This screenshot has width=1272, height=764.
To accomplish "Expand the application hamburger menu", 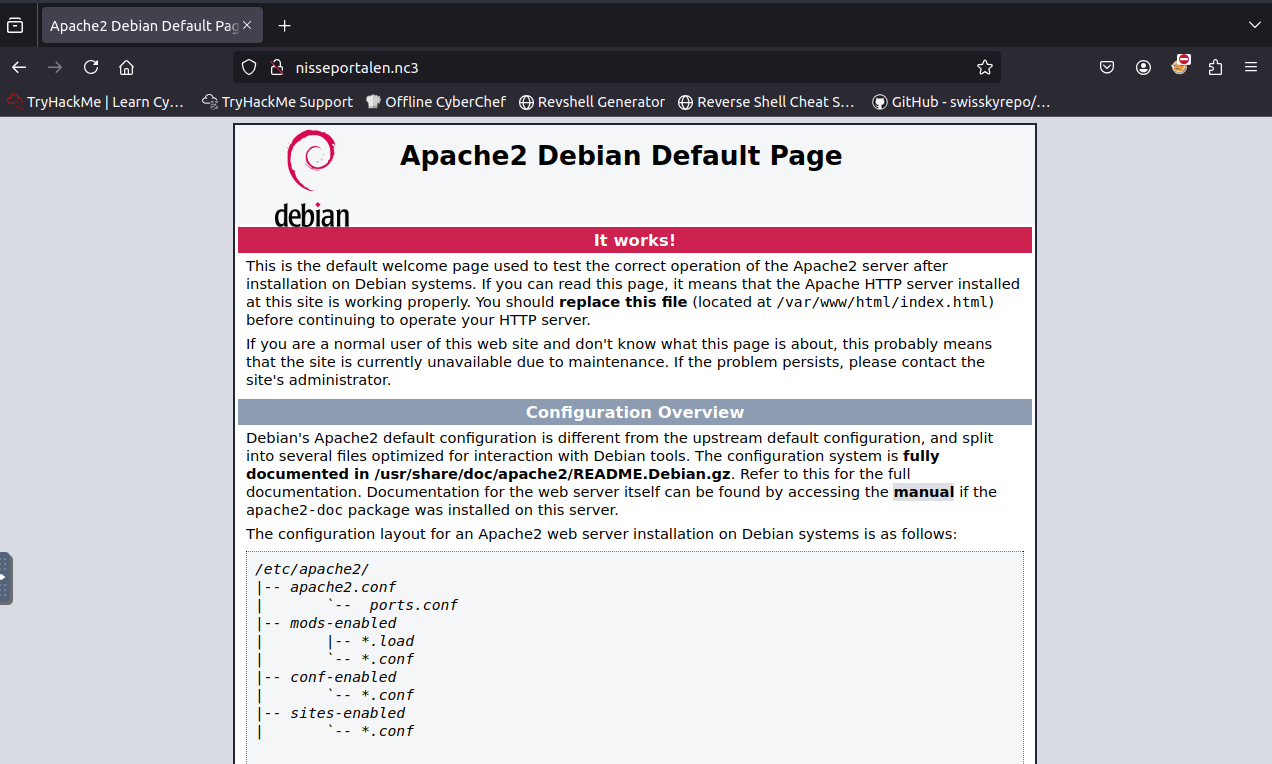I will click(x=1250, y=67).
